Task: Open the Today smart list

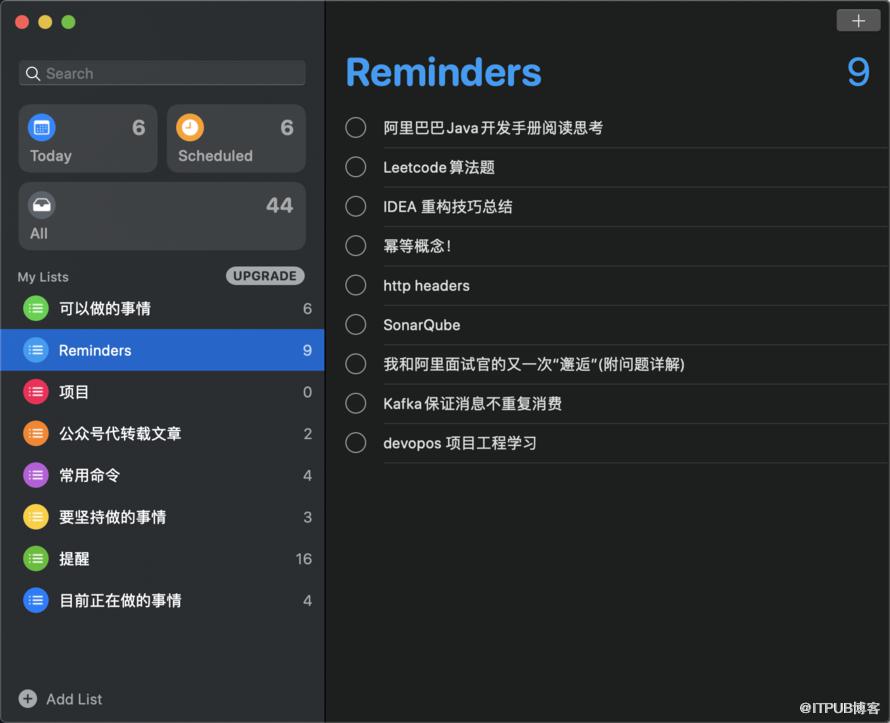Action: pos(88,138)
